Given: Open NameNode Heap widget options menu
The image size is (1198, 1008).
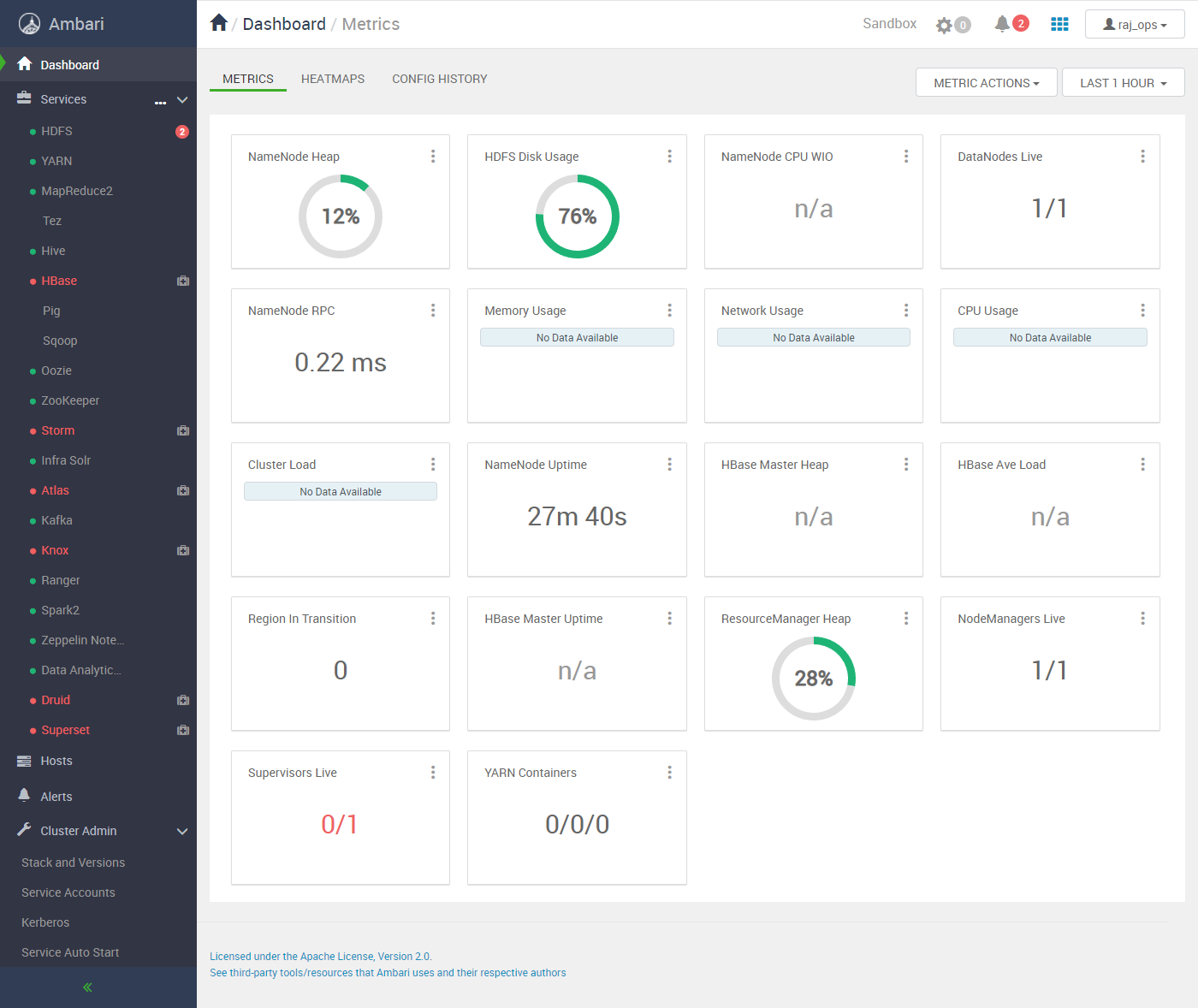Looking at the screenshot, I should 433,157.
